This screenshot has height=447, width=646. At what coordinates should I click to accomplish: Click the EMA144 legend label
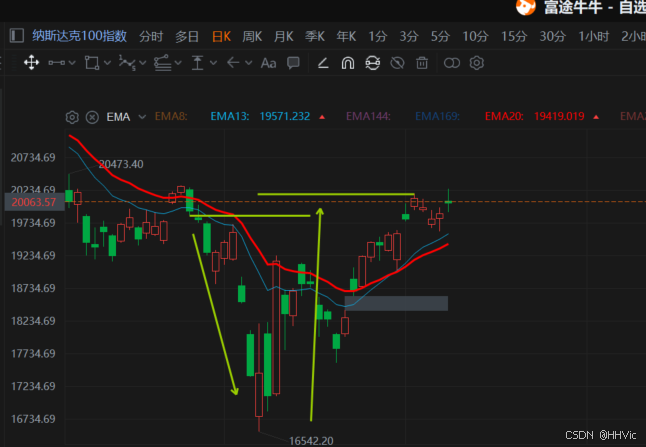point(368,117)
